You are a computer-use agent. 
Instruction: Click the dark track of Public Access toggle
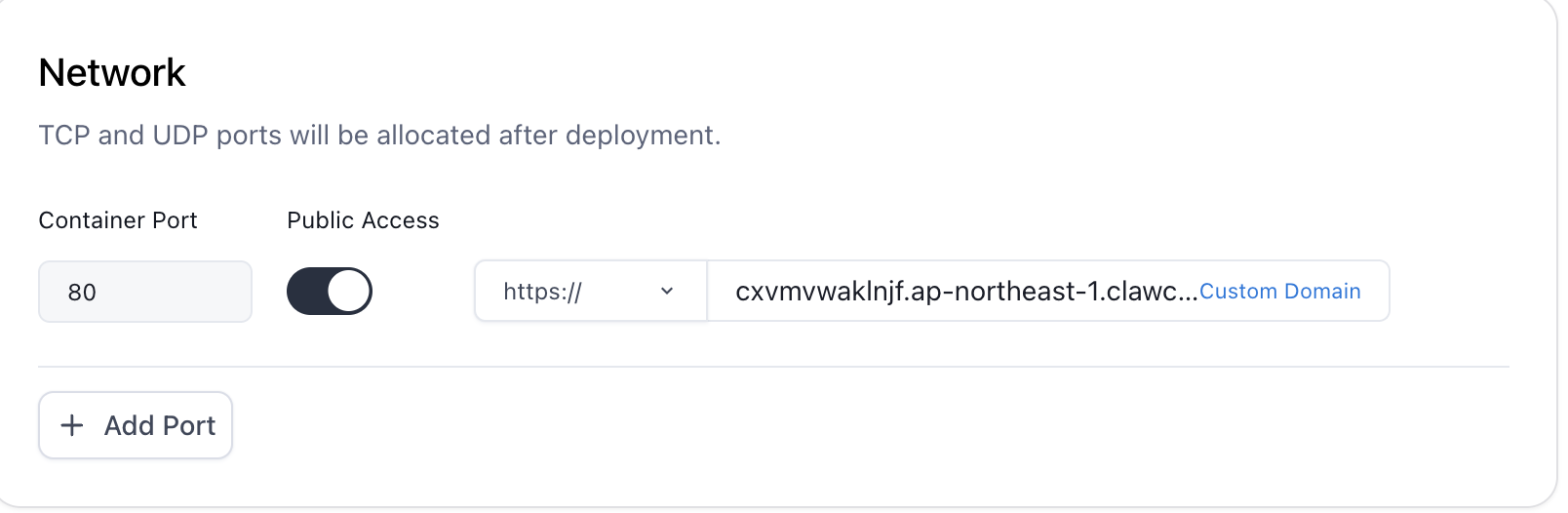(x=306, y=291)
